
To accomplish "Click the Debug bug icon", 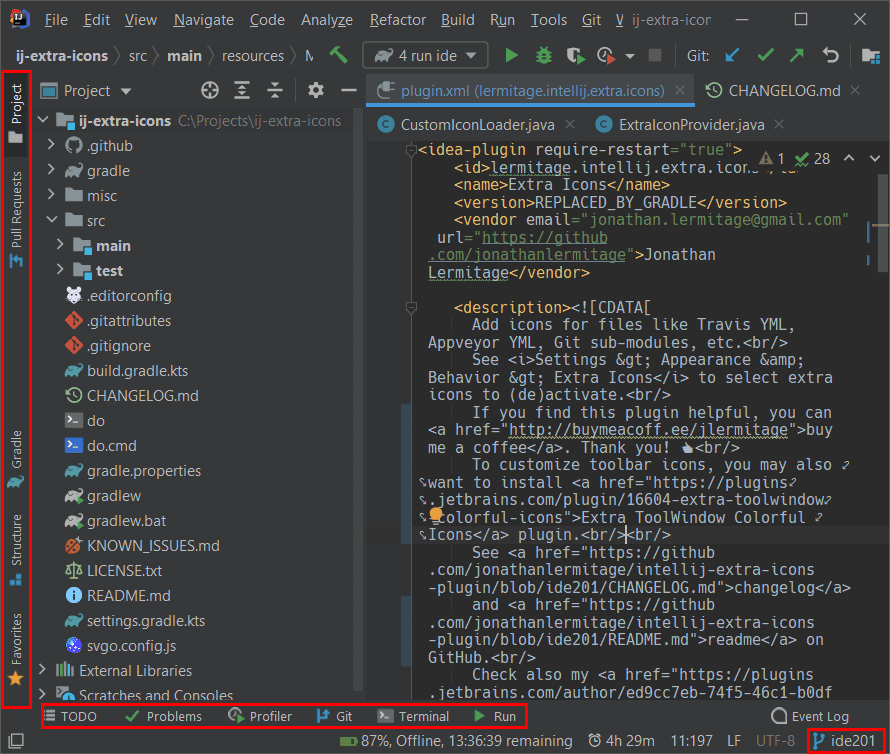I will 543,56.
